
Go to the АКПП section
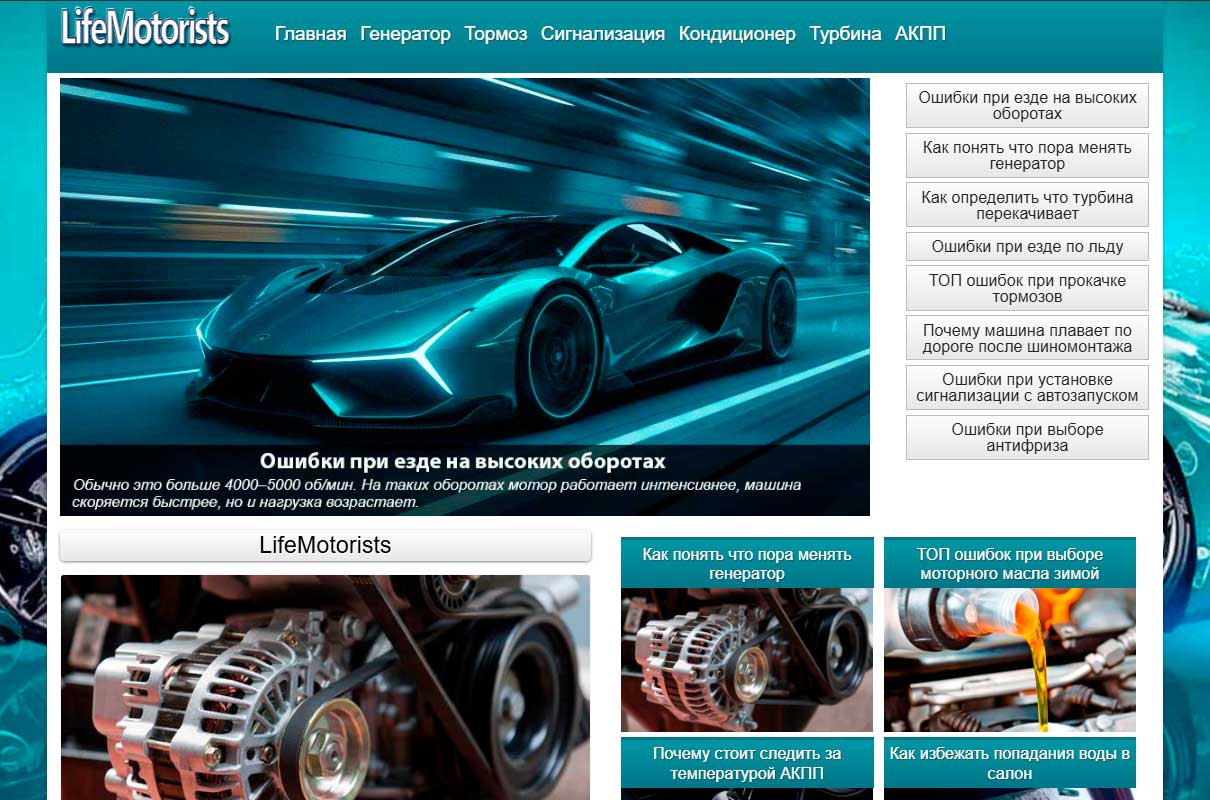click(x=920, y=34)
